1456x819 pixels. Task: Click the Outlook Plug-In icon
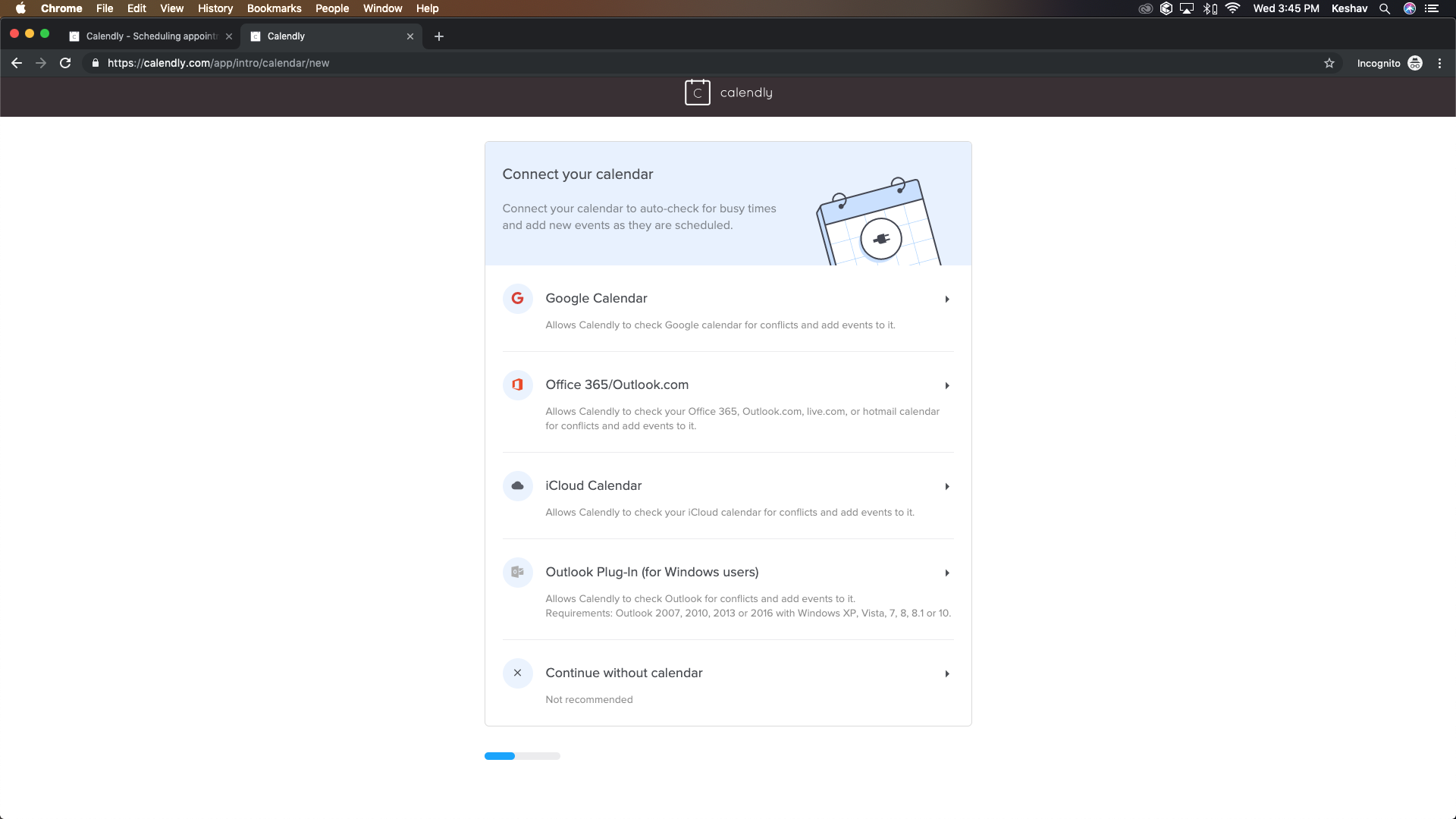[517, 572]
